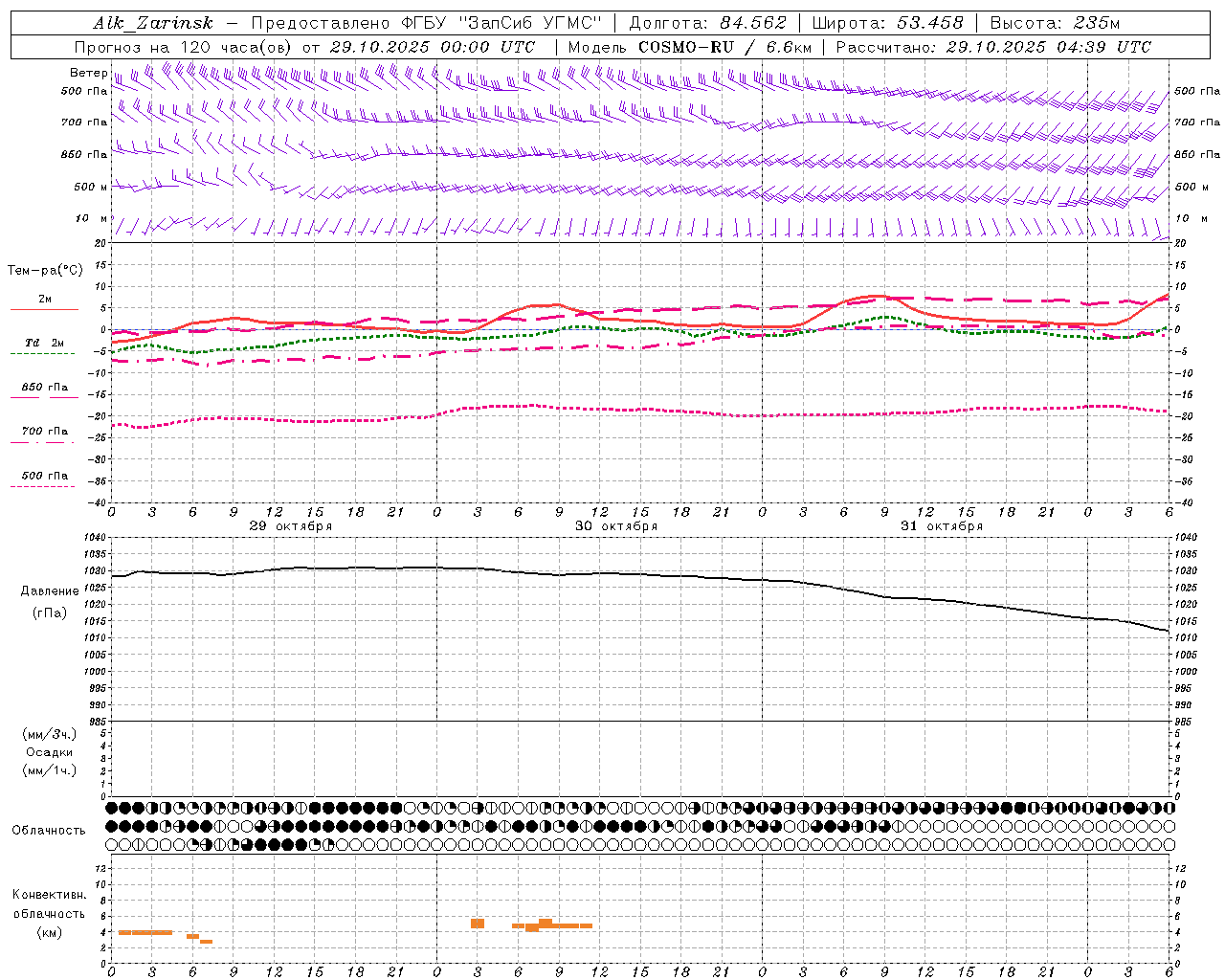Click the Aik_Zarinsk station title

[153, 23]
